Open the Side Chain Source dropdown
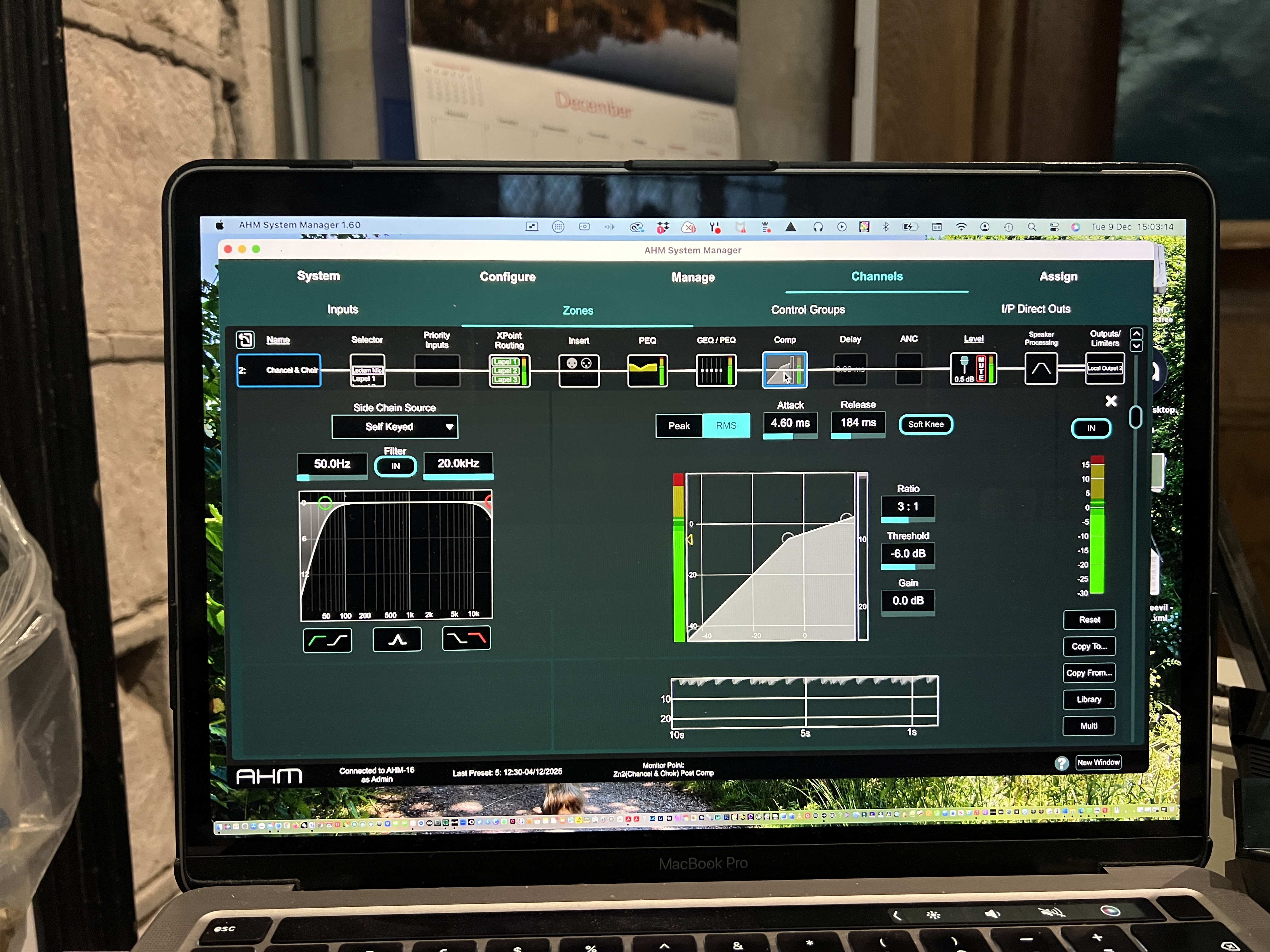The height and width of the screenshot is (952, 1270). click(395, 427)
